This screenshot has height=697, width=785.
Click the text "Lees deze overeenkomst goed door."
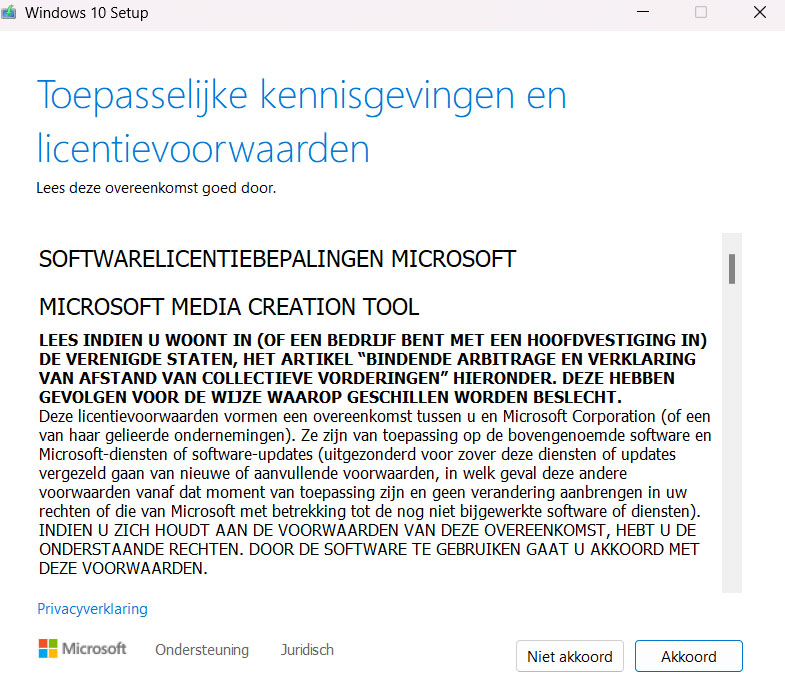[x=156, y=188]
